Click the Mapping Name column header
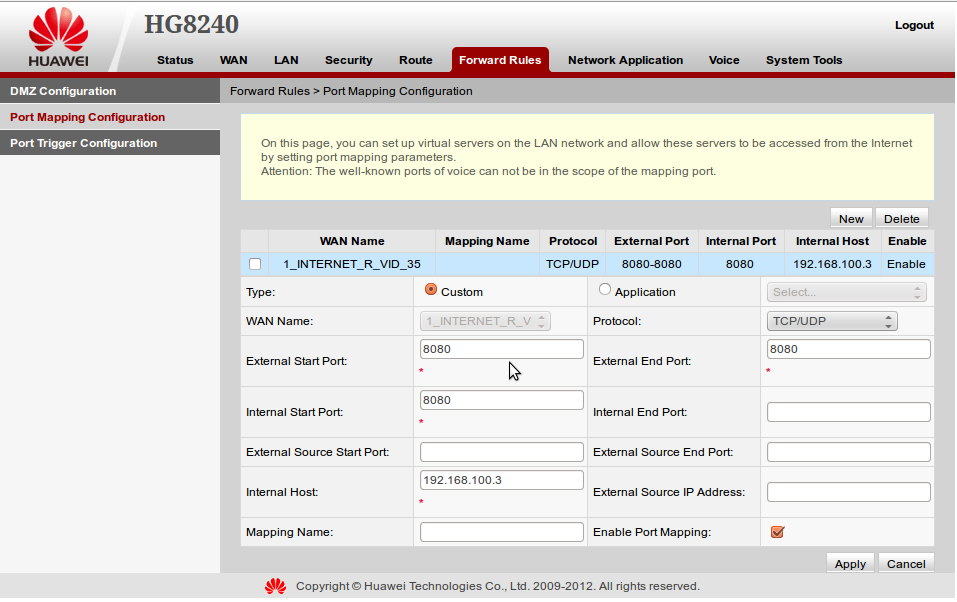This screenshot has height=602, width=957. coord(487,241)
